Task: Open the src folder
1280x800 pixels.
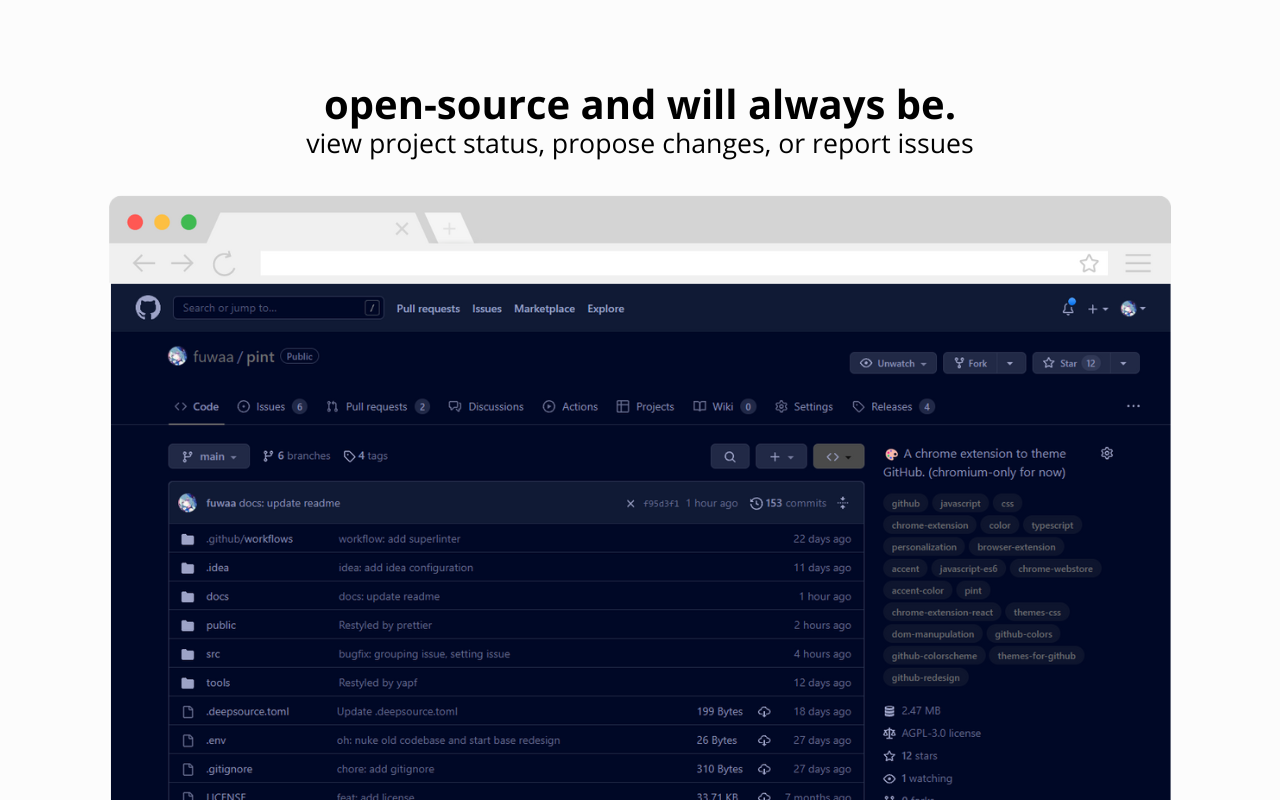Action: [213, 654]
